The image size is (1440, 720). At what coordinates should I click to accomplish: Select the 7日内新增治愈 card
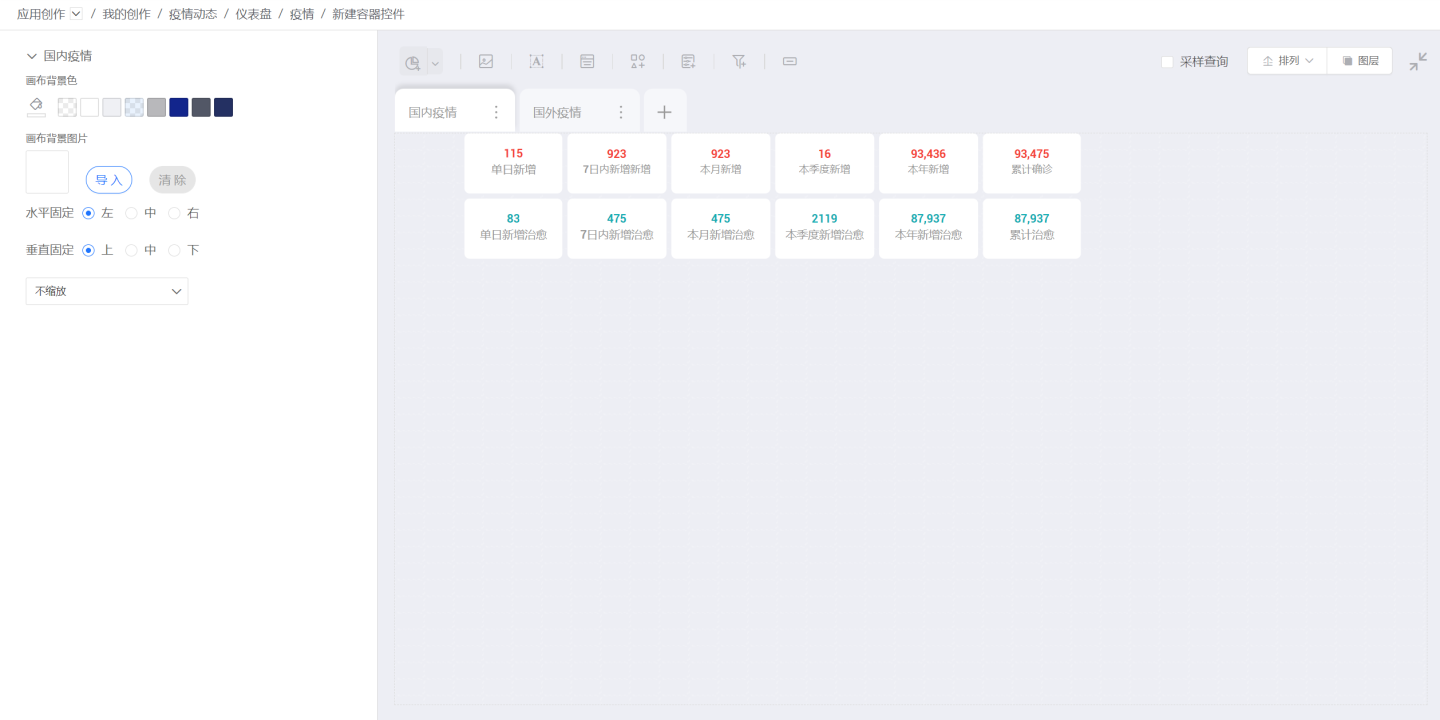tap(617, 228)
